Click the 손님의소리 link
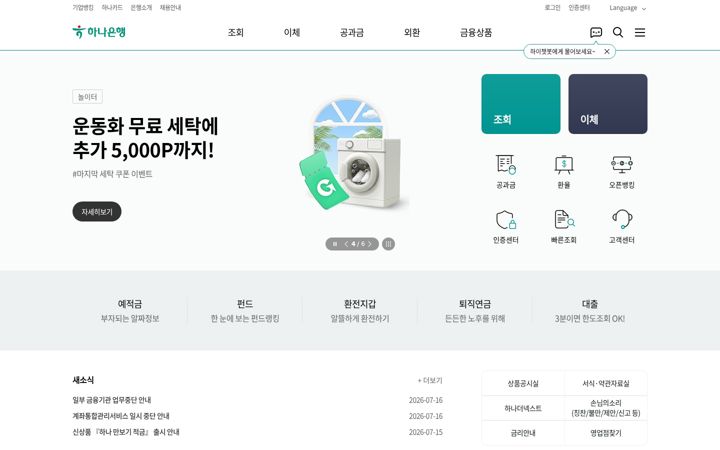Viewport: 720px width, 450px height. 606,408
